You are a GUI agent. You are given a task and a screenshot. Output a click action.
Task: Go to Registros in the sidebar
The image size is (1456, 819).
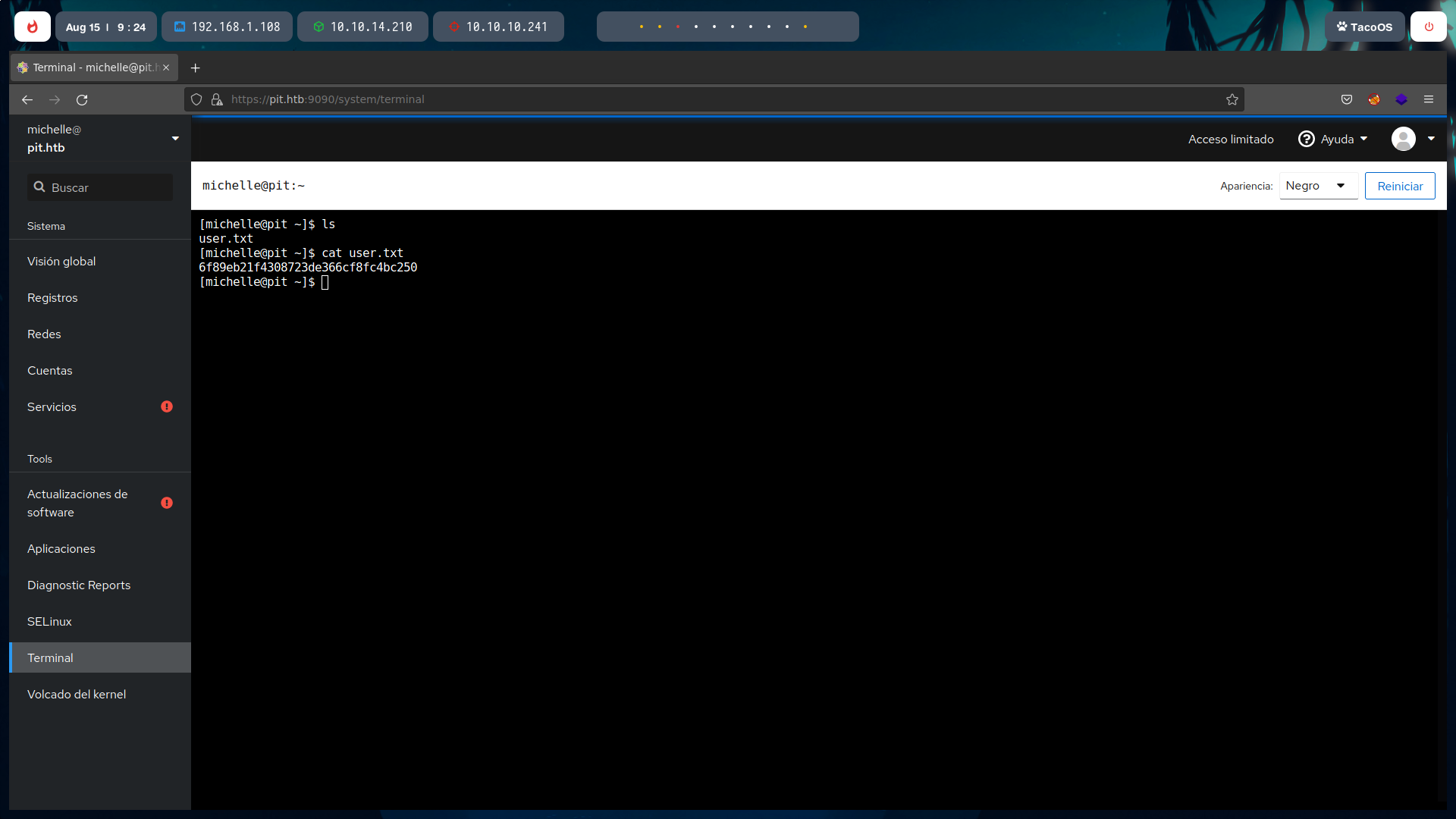pos(52,298)
